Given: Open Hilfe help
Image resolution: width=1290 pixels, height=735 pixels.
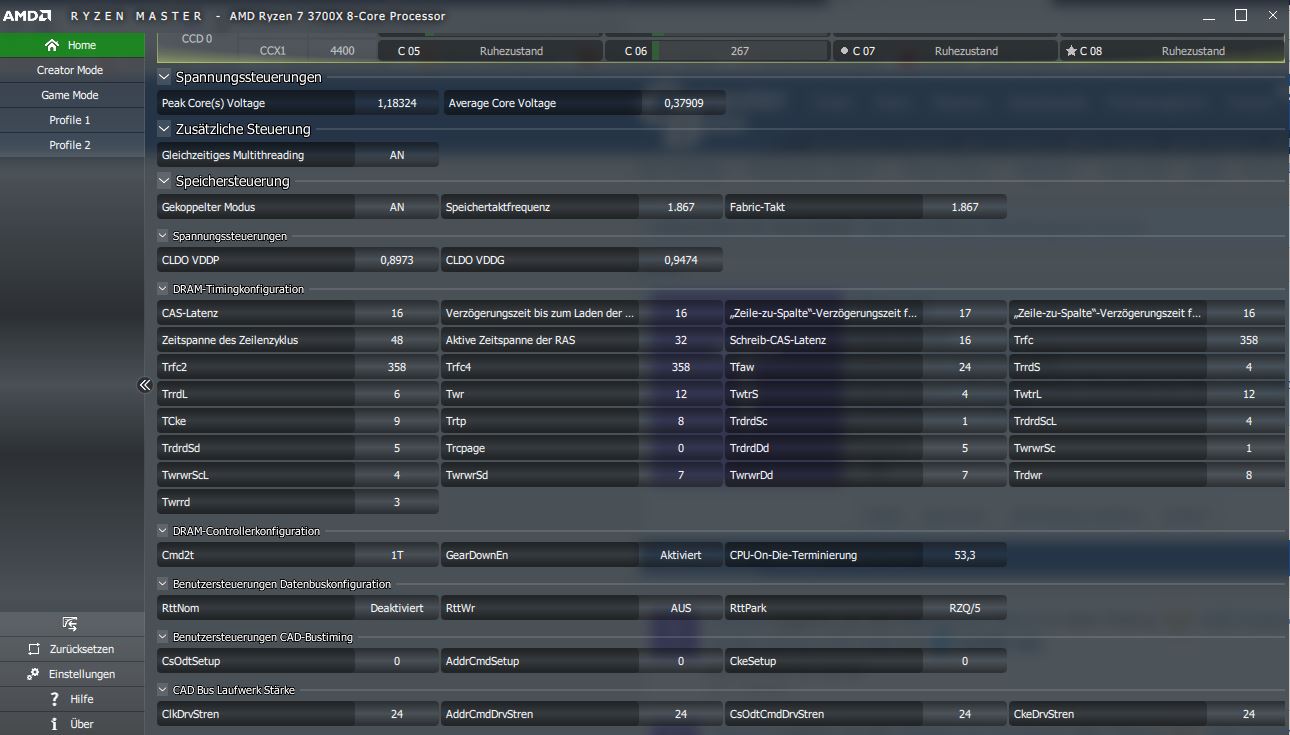Looking at the screenshot, I should coord(72,699).
